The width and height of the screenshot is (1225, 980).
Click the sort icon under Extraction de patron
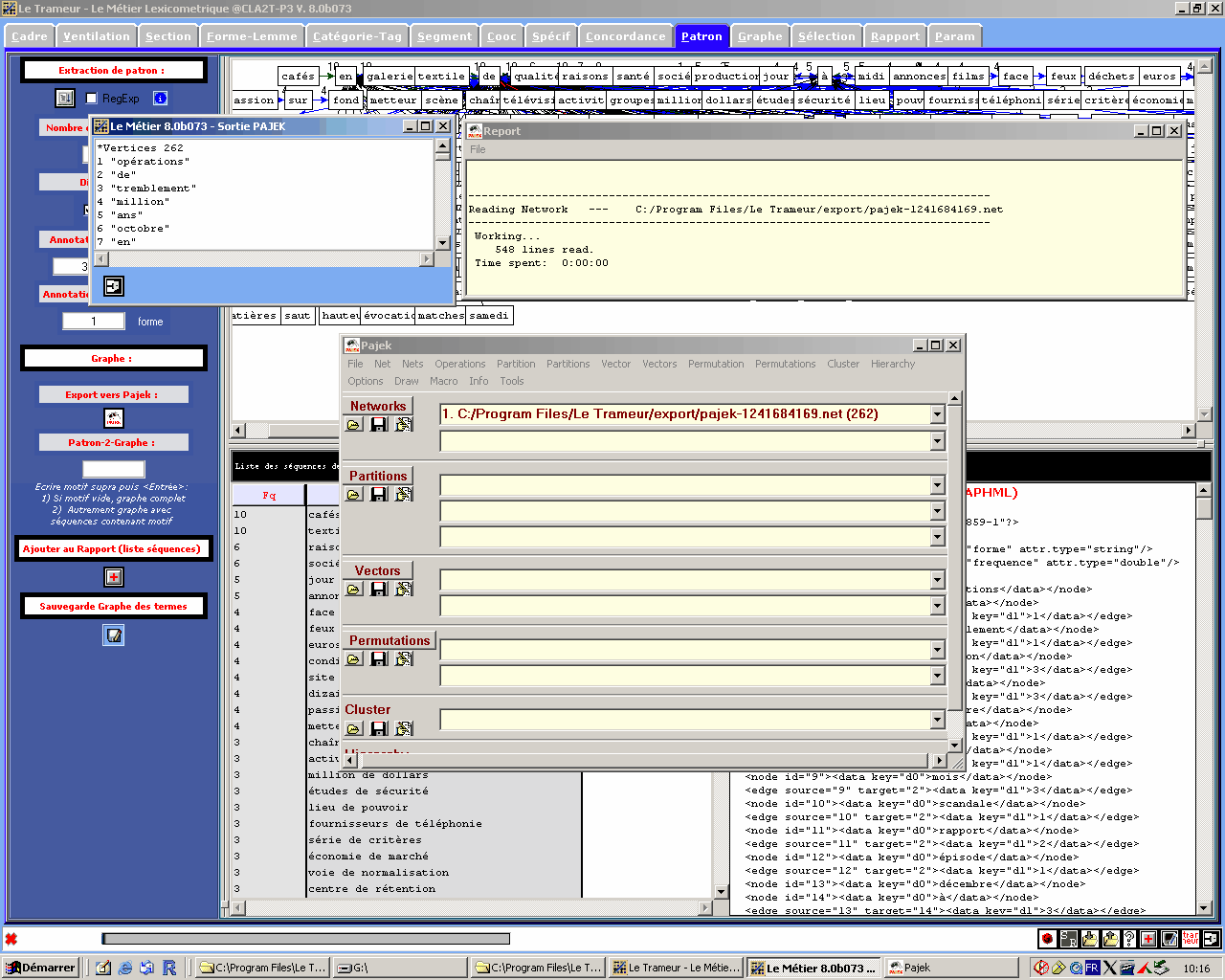64,98
